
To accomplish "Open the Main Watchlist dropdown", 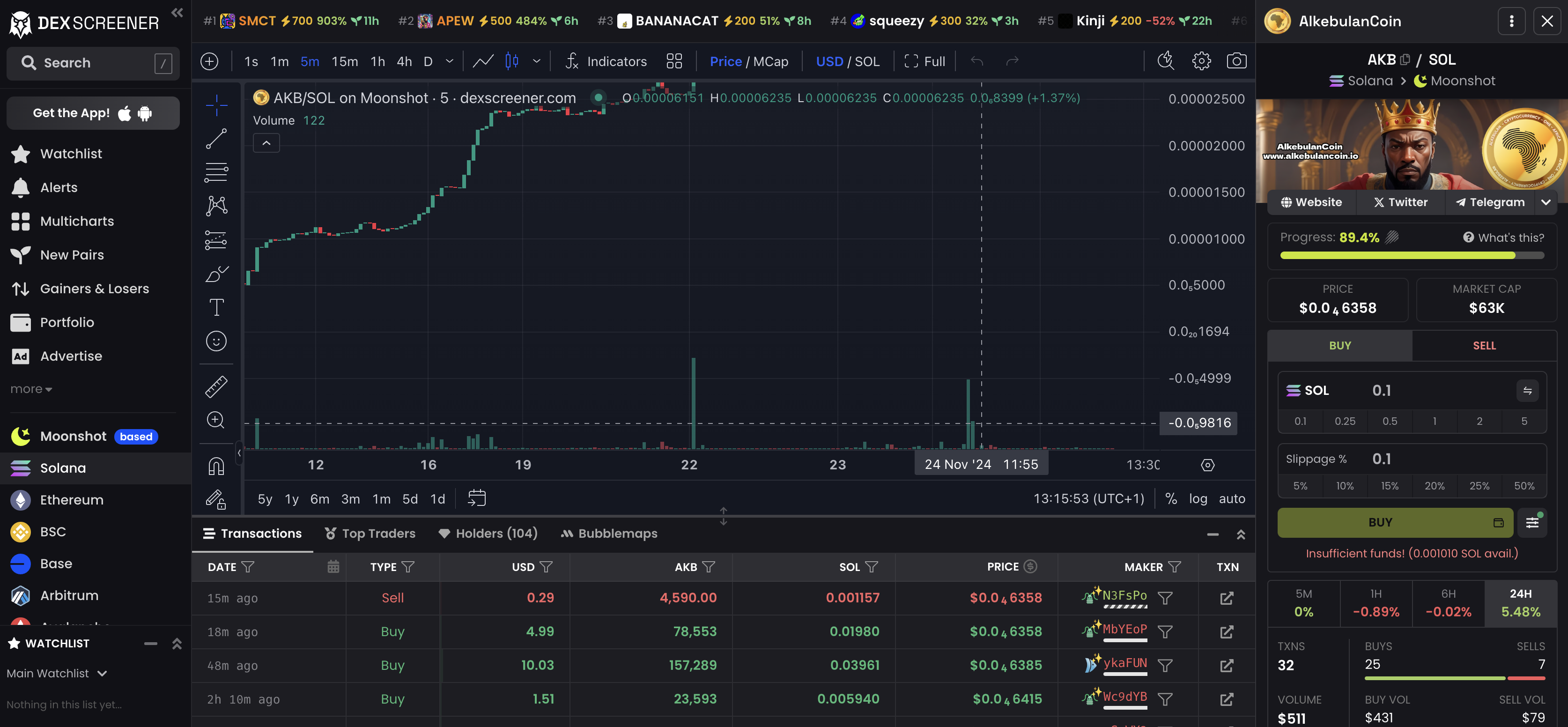I will (57, 674).
